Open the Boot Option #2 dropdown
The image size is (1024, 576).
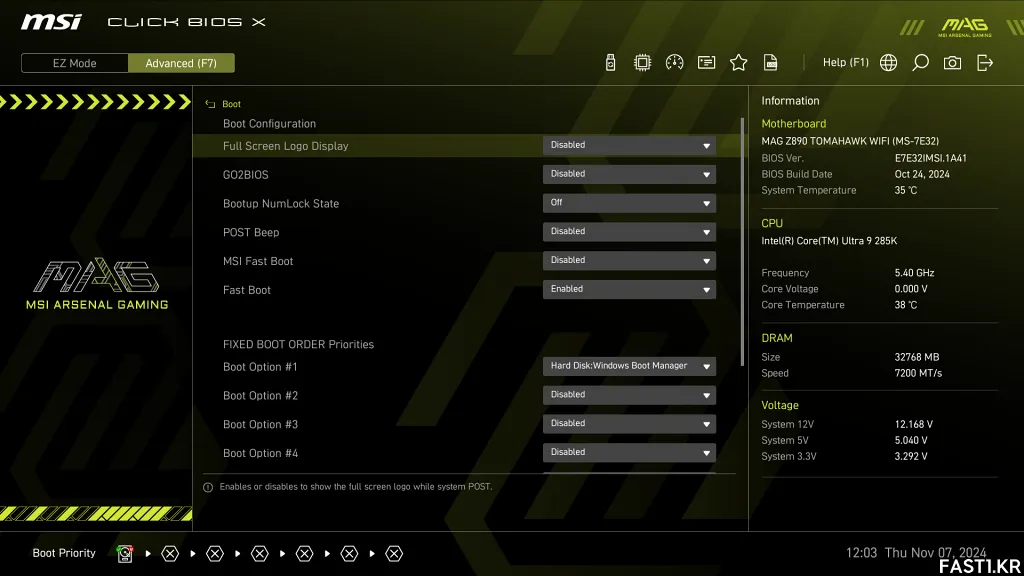pos(629,395)
